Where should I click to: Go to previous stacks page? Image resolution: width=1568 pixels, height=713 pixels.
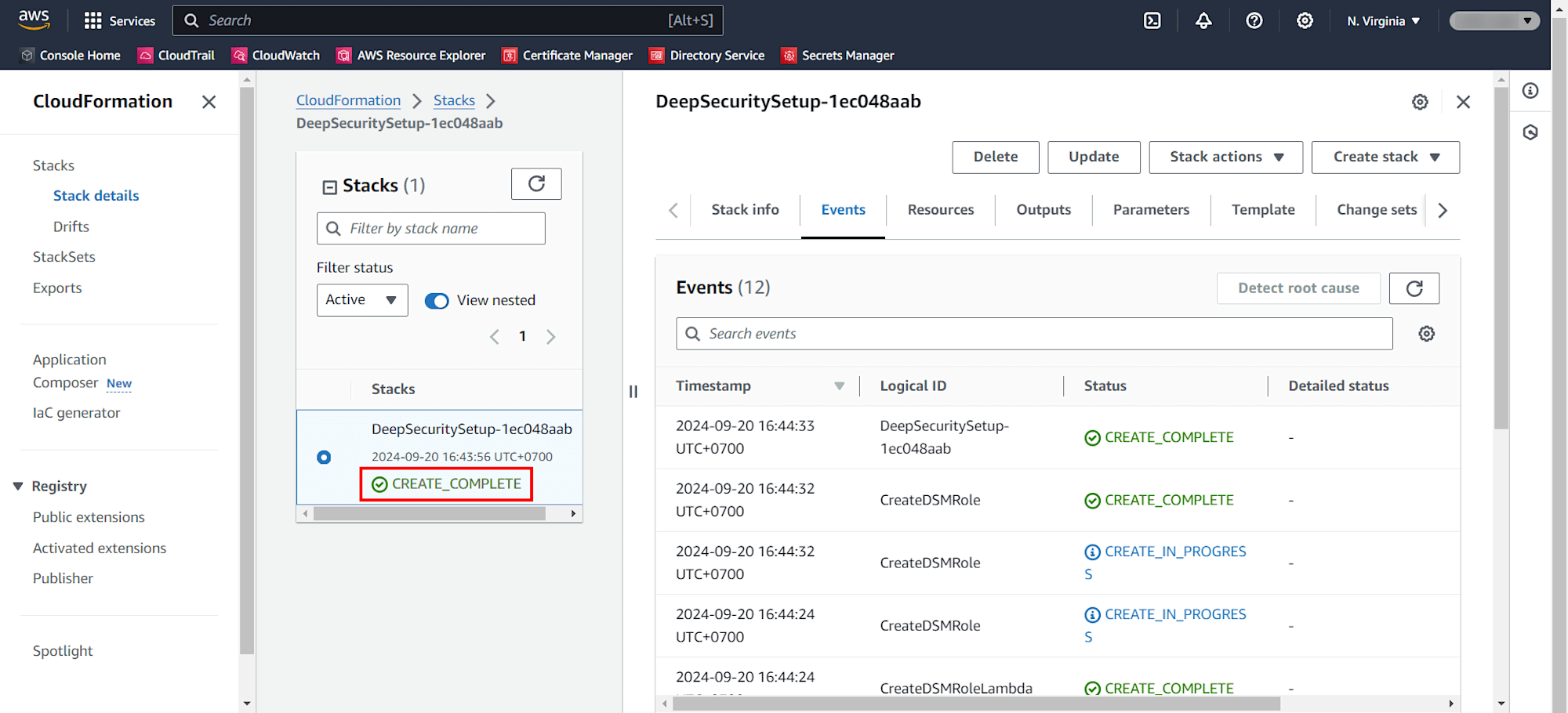[x=495, y=337]
